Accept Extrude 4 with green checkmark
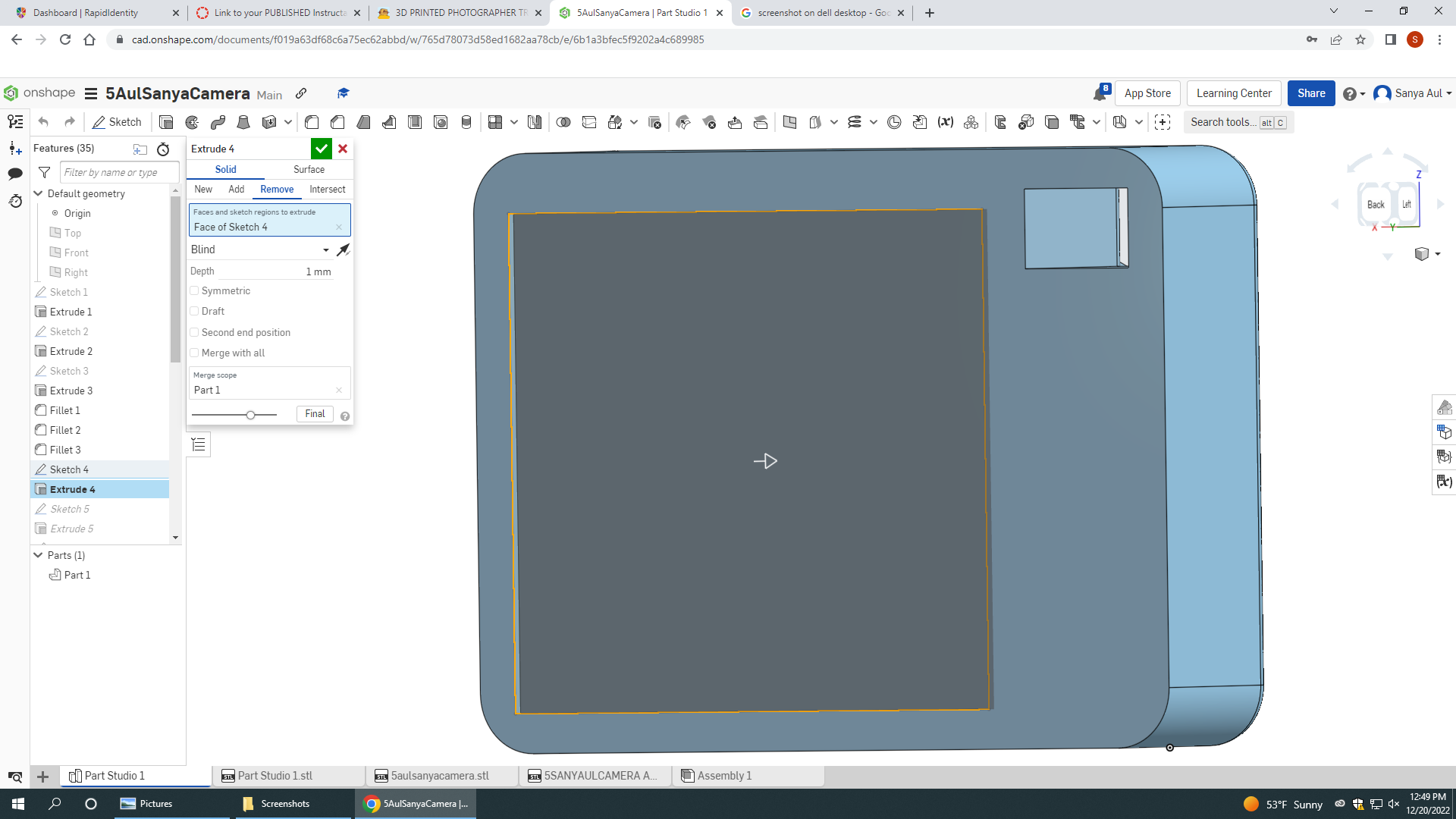Viewport: 1456px width, 819px height. [x=322, y=149]
